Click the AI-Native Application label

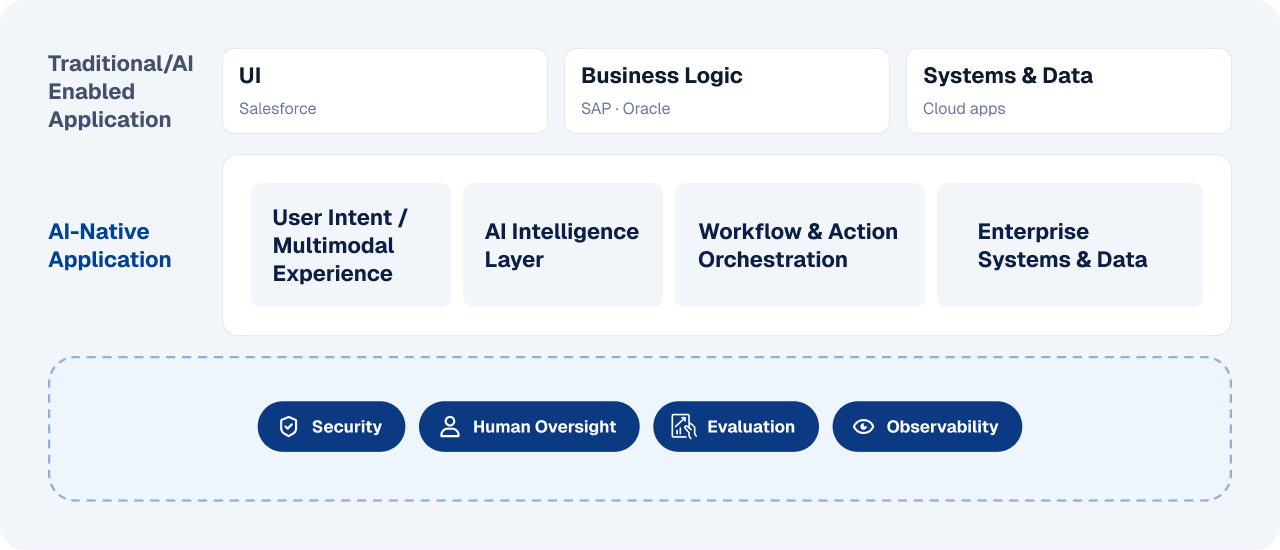(x=110, y=246)
